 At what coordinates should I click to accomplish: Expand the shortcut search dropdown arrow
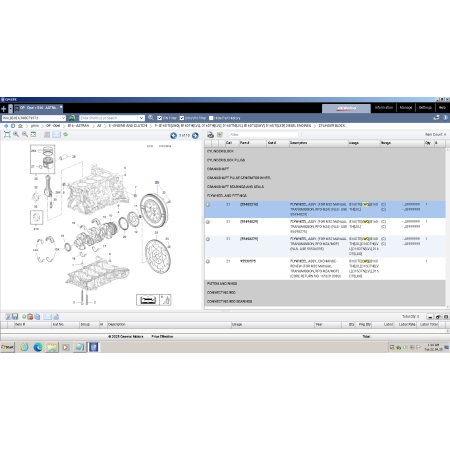[141, 118]
